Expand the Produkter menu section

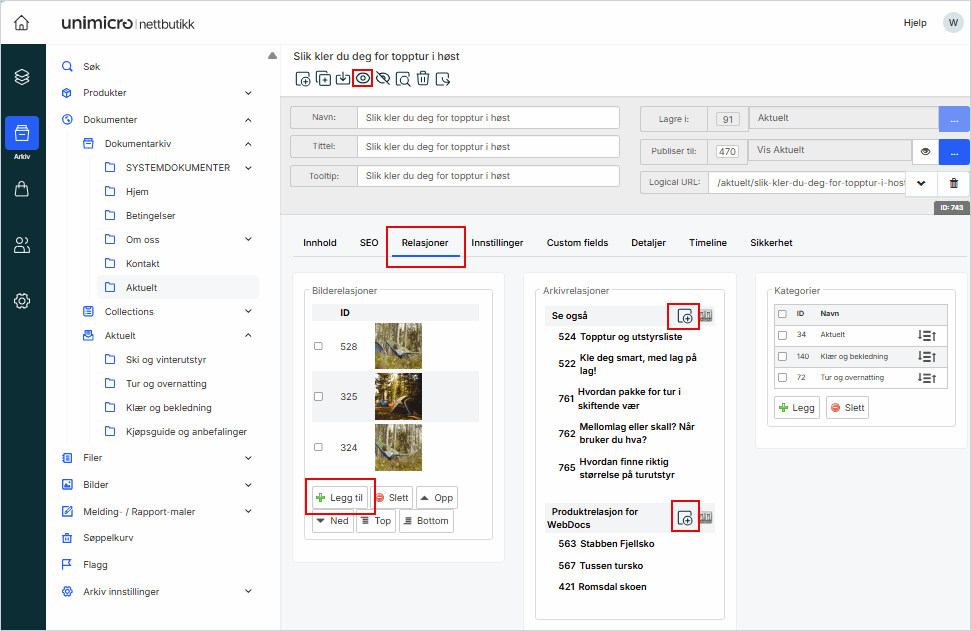[248, 93]
